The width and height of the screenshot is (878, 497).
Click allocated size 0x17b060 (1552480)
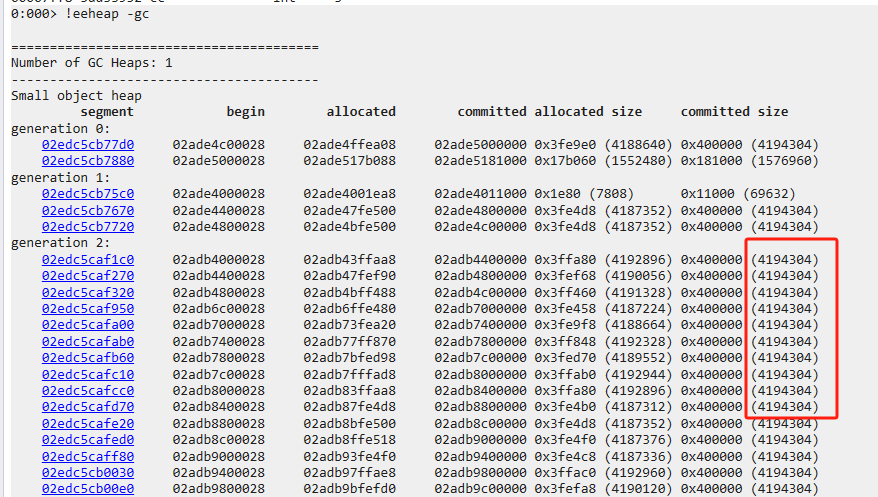[603, 161]
